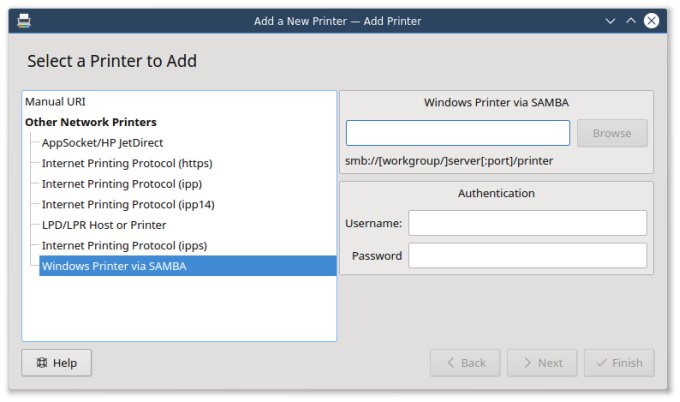The image size is (680, 402).
Task: Focus the Username text field
Action: [527, 223]
